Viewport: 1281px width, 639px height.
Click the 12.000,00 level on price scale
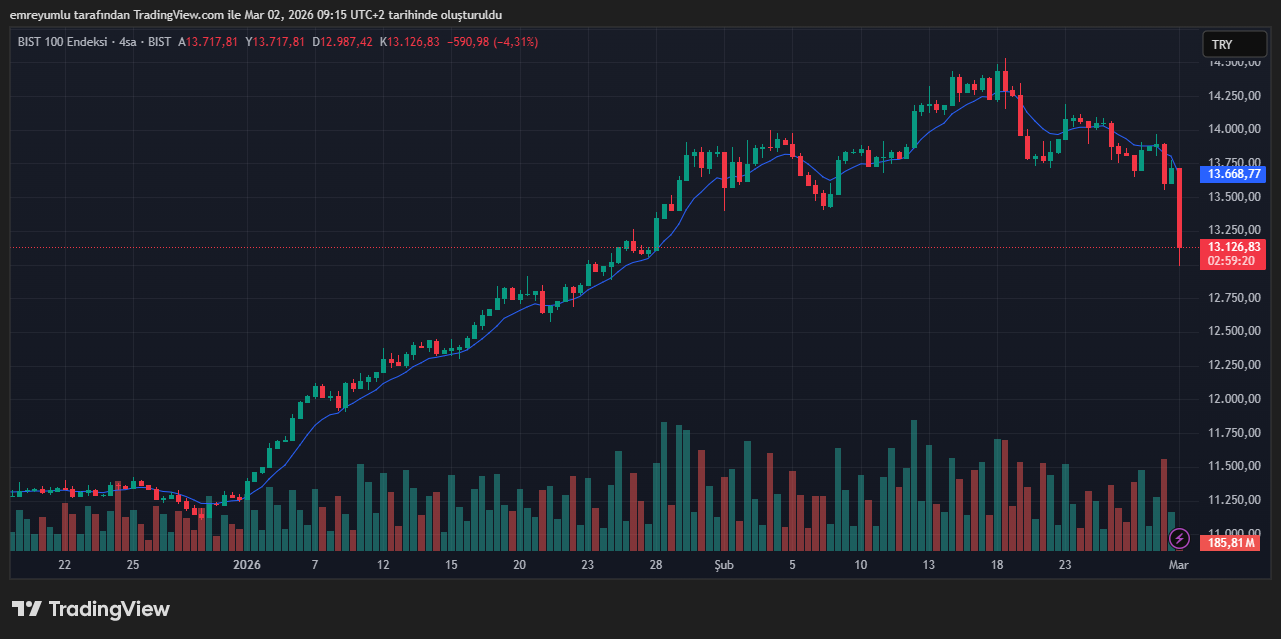coord(1235,399)
